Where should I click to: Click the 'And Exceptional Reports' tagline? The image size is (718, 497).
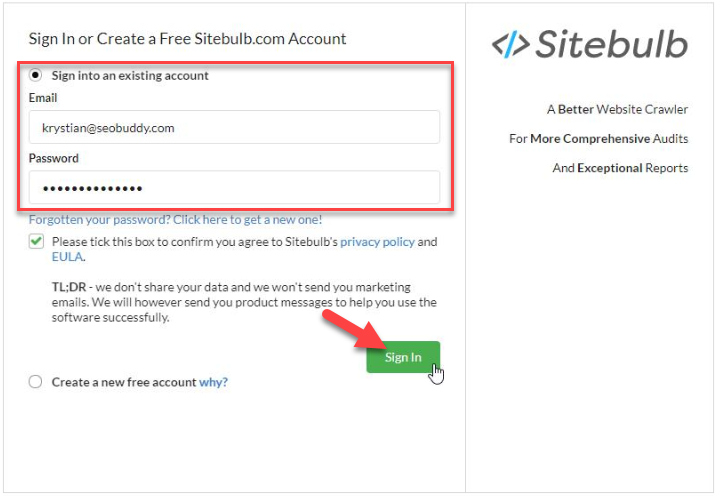tap(620, 168)
